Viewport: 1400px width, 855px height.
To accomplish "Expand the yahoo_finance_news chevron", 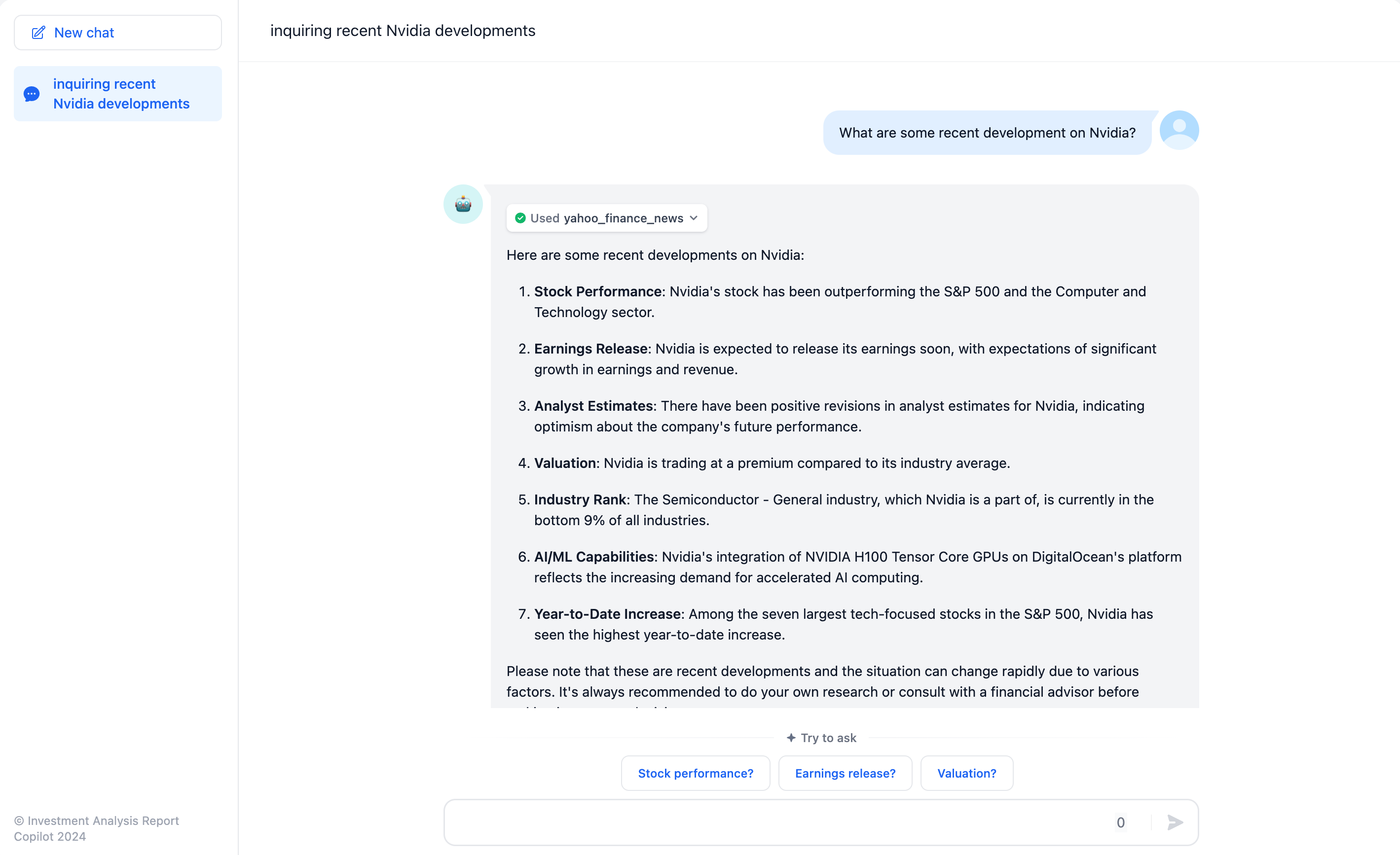I will (x=694, y=218).
